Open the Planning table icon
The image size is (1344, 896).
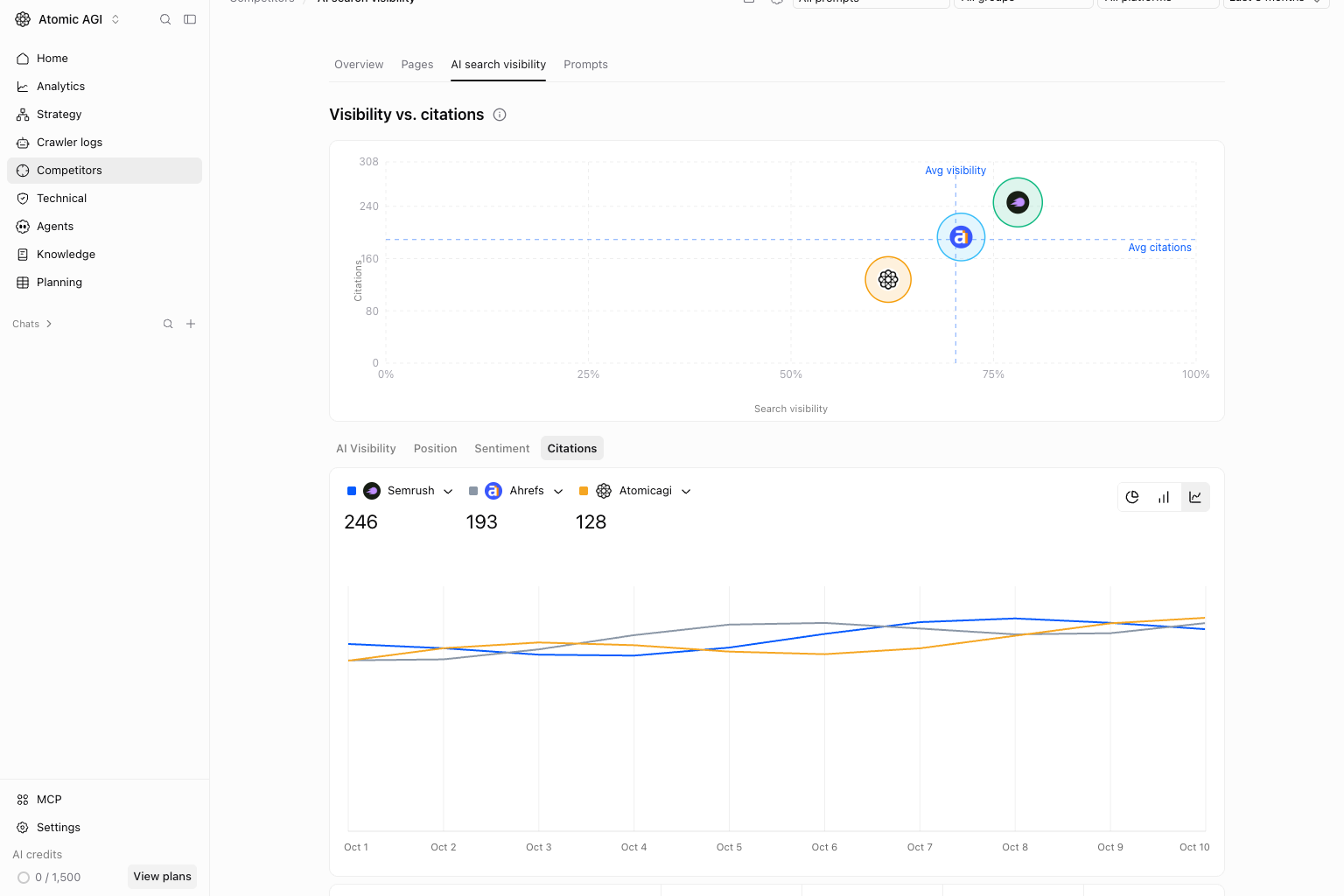click(23, 283)
